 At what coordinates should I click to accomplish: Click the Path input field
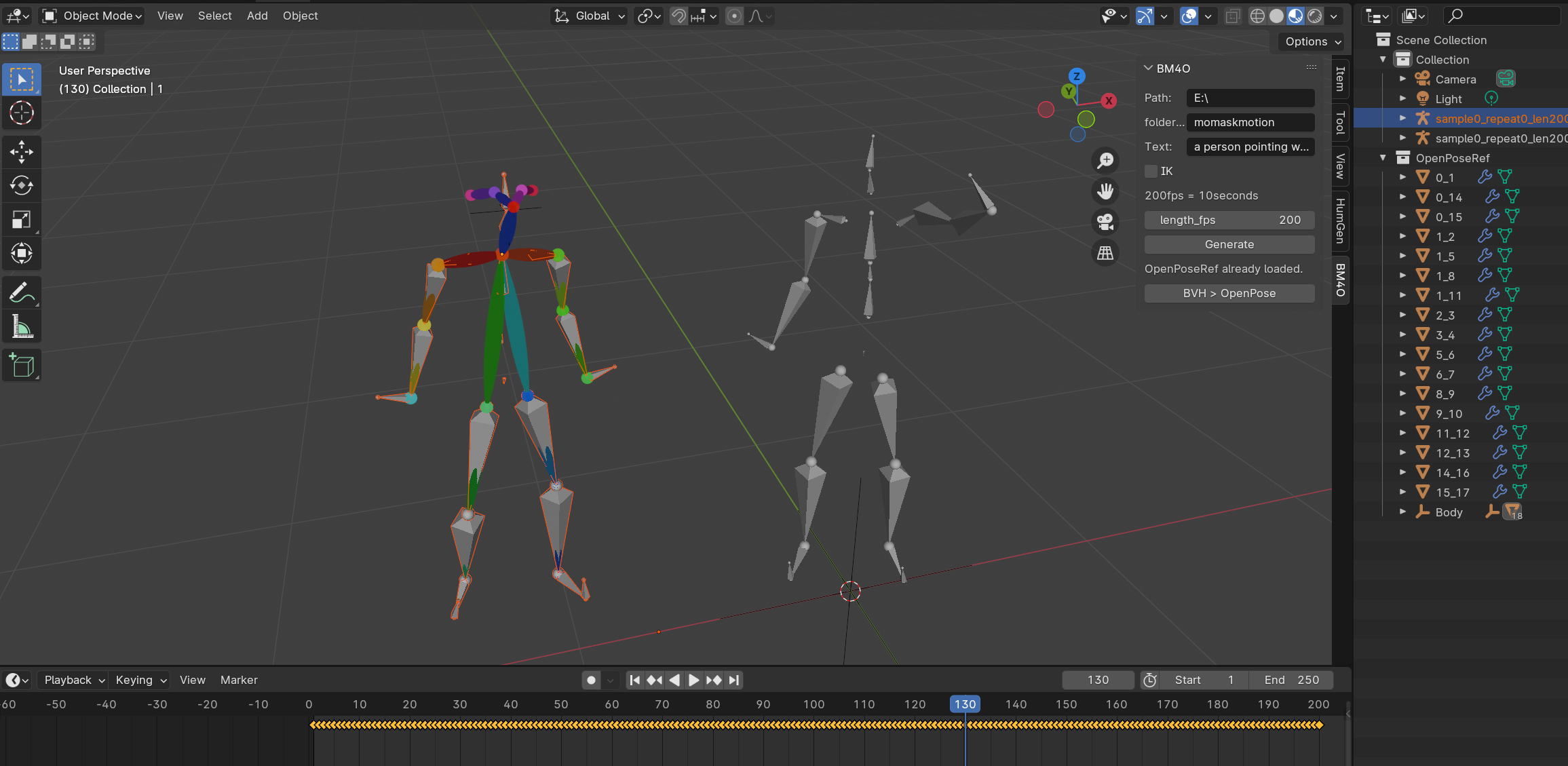tap(1250, 98)
